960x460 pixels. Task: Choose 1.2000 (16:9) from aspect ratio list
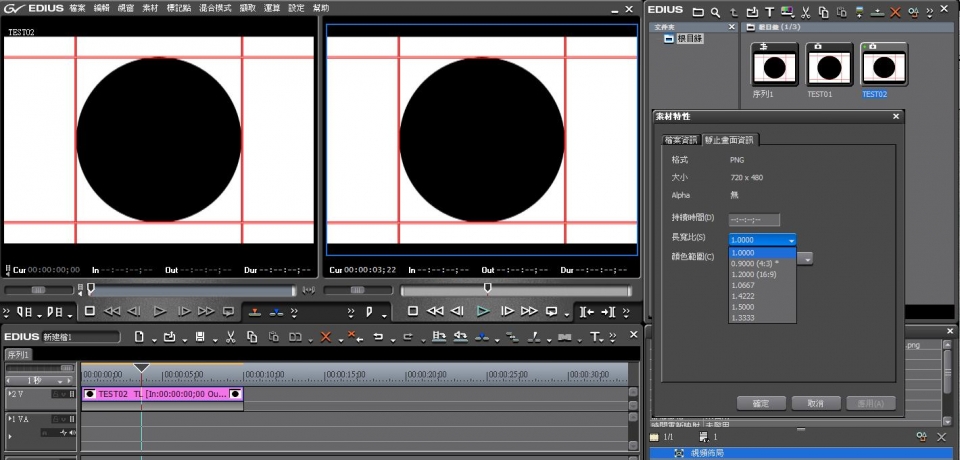click(x=753, y=273)
